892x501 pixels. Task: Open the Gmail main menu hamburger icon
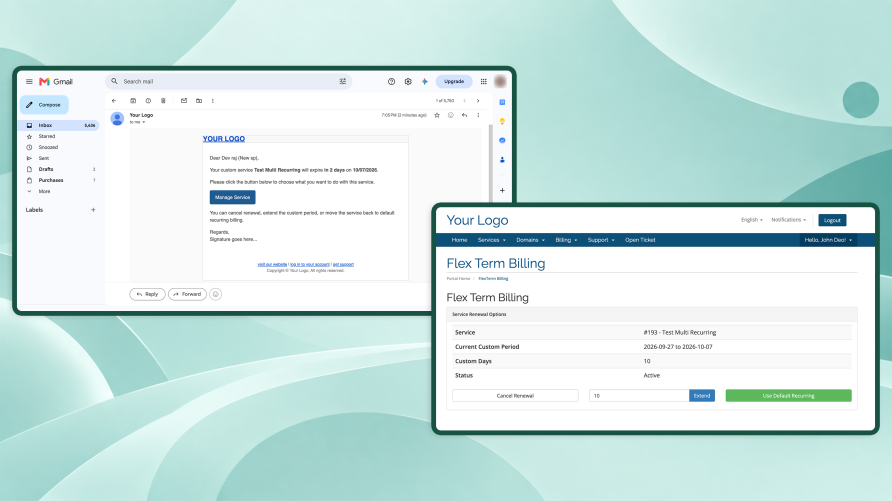(29, 81)
